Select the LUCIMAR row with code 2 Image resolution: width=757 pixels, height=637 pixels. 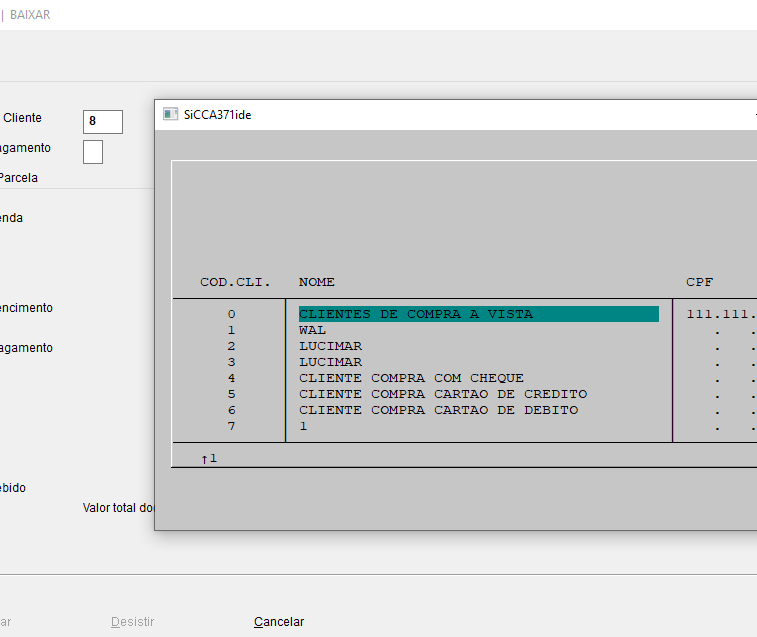(x=331, y=346)
